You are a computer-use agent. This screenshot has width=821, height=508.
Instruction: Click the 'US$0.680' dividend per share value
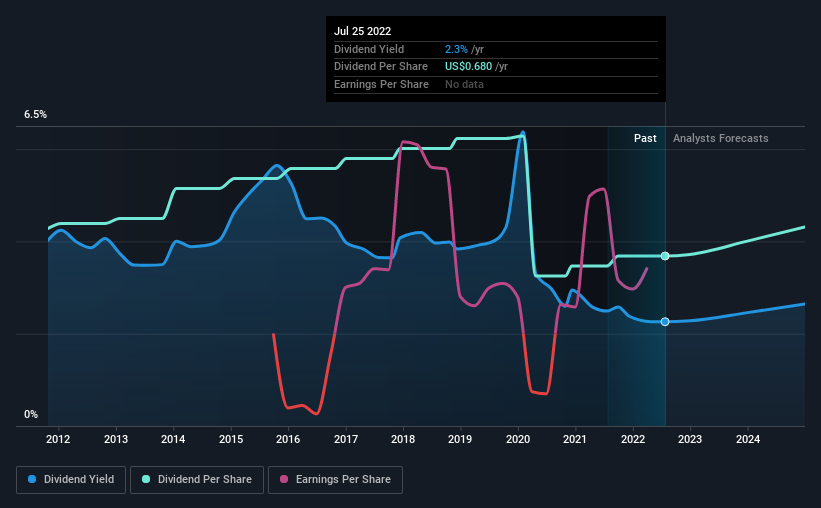pyautogui.click(x=469, y=67)
